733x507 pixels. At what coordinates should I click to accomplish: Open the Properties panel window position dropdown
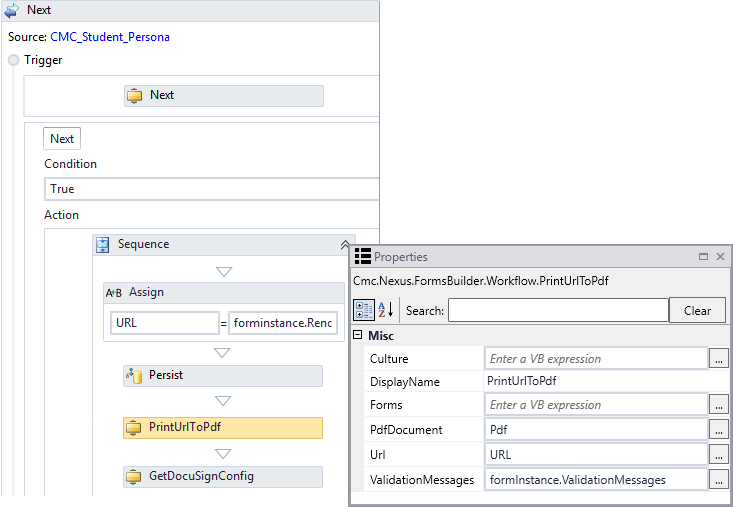[703, 257]
